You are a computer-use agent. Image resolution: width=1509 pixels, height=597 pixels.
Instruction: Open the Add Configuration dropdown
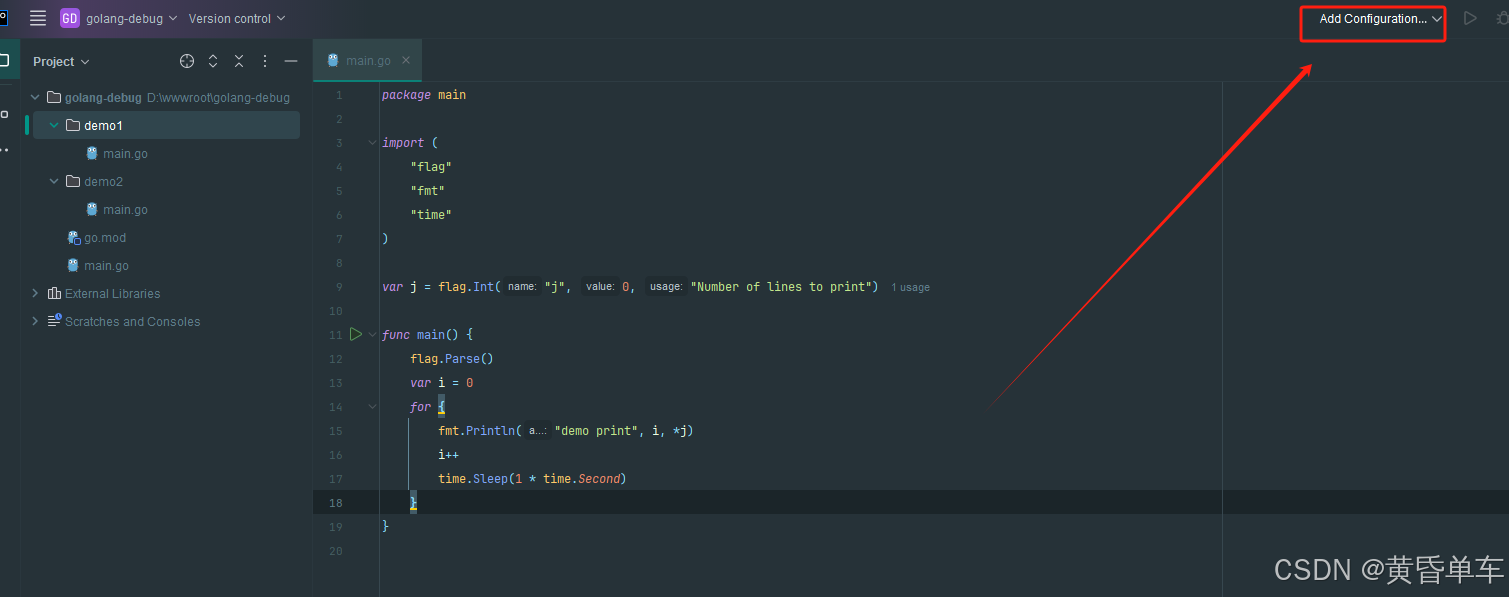pos(1380,19)
